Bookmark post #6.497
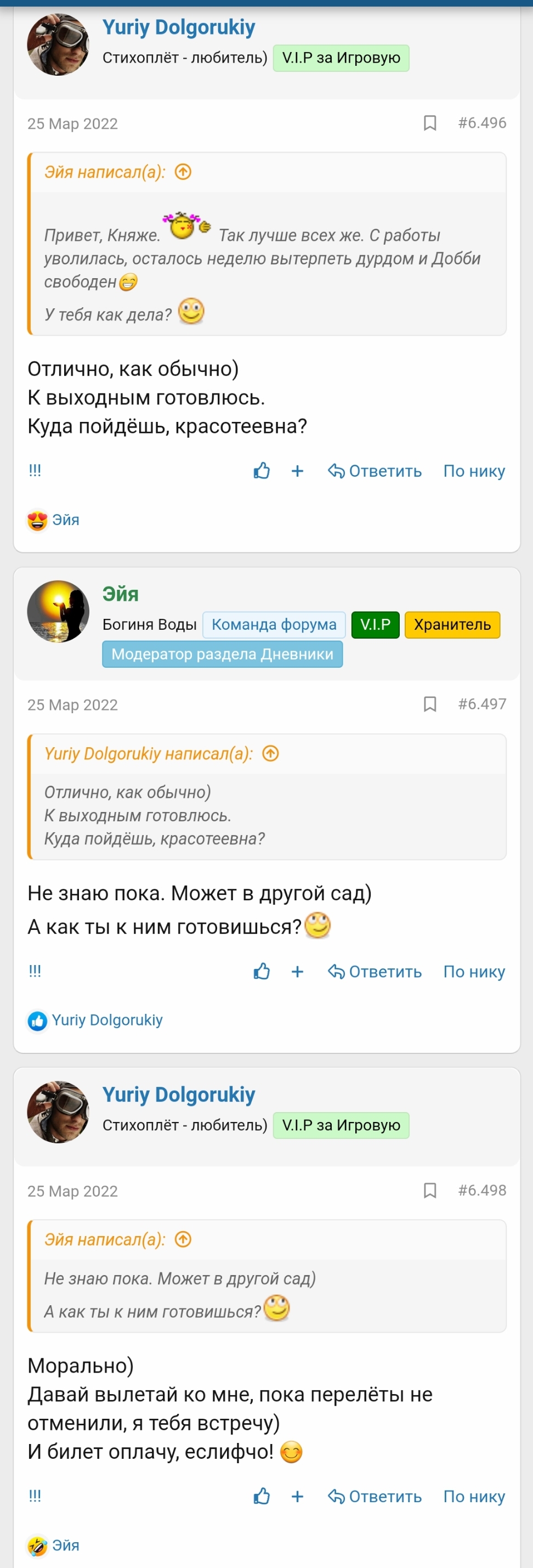Image resolution: width=533 pixels, height=1568 pixels. [429, 704]
